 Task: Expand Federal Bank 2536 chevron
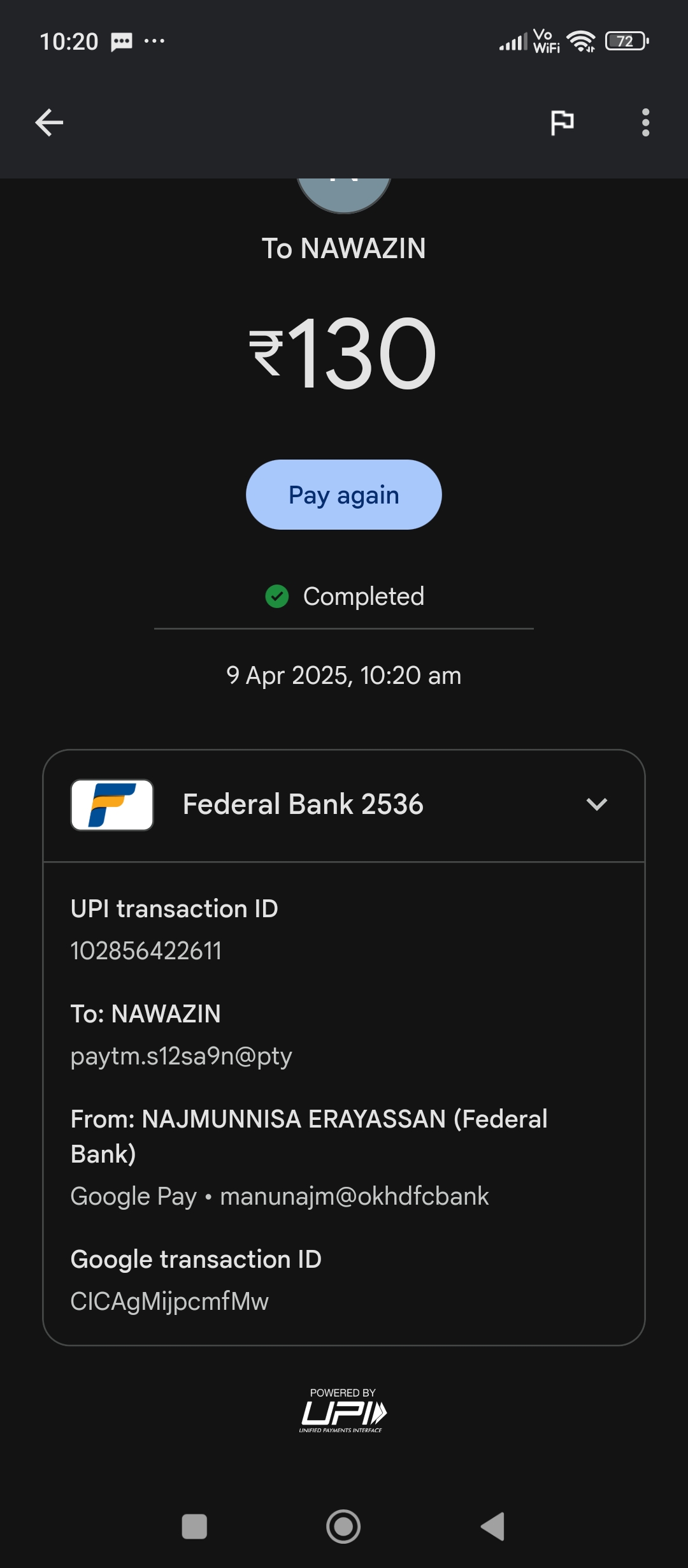pyautogui.click(x=596, y=804)
